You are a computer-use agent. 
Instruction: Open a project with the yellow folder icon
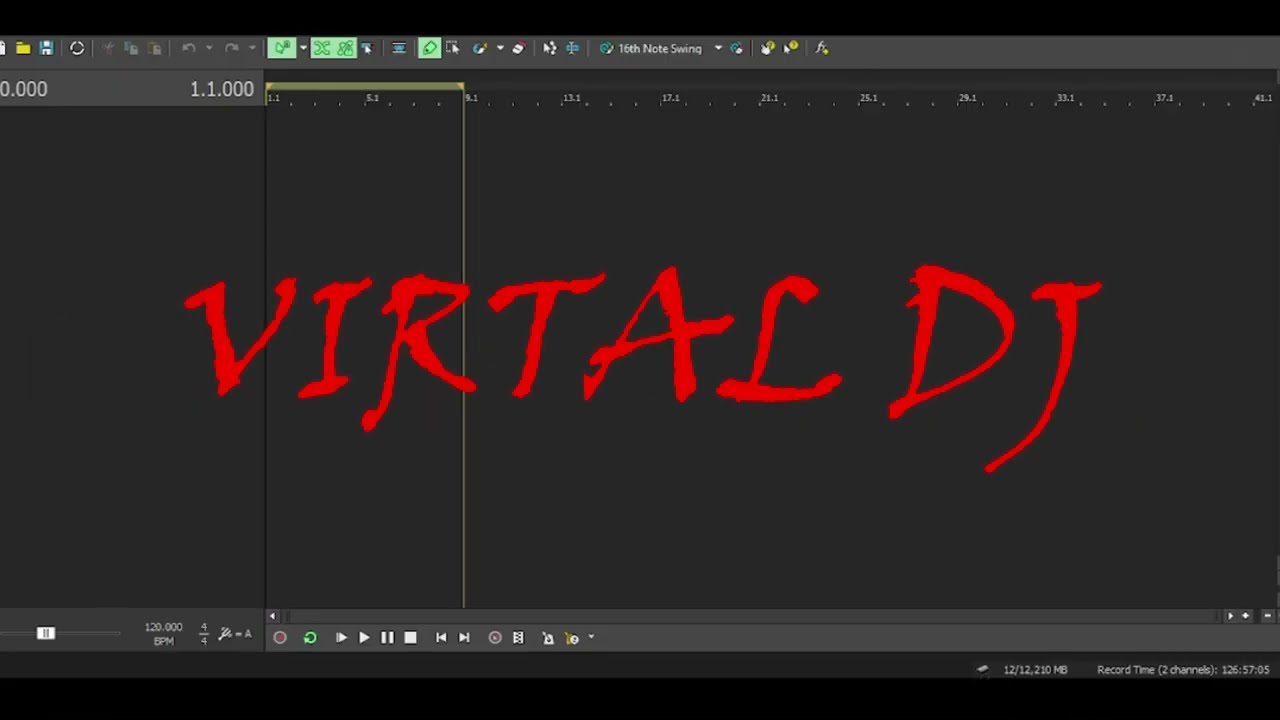23,48
